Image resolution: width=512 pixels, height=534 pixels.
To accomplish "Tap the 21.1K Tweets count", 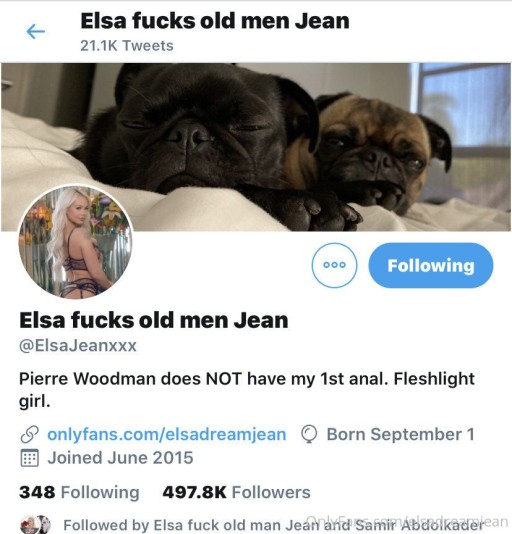I will [127, 46].
